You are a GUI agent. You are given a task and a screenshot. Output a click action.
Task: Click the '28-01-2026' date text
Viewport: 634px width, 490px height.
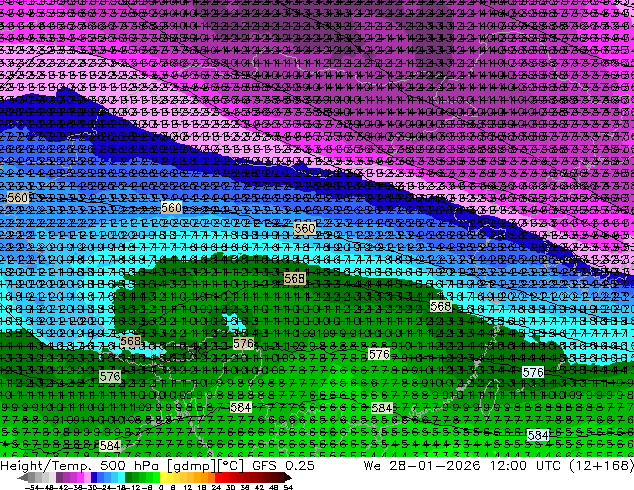coord(435,466)
